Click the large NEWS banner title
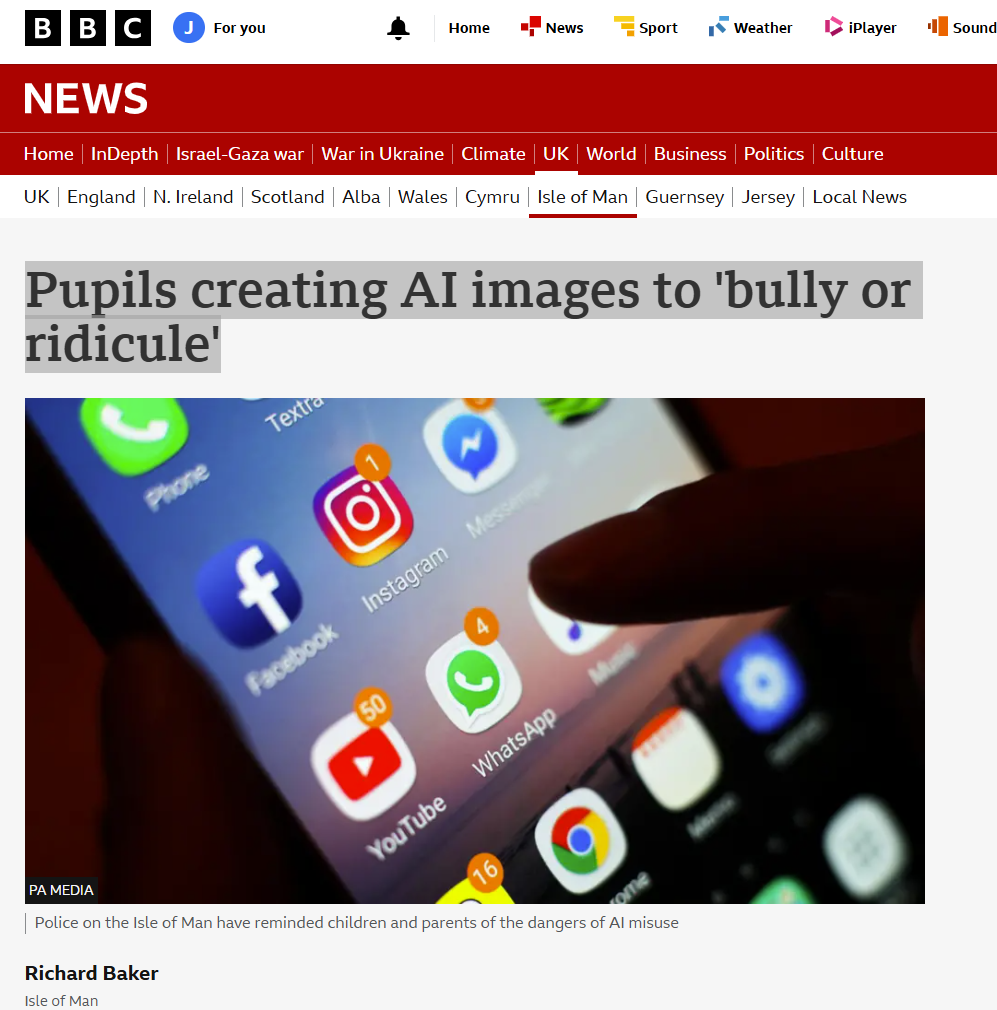Screen dimensions: 997x1010 [x=86, y=99]
